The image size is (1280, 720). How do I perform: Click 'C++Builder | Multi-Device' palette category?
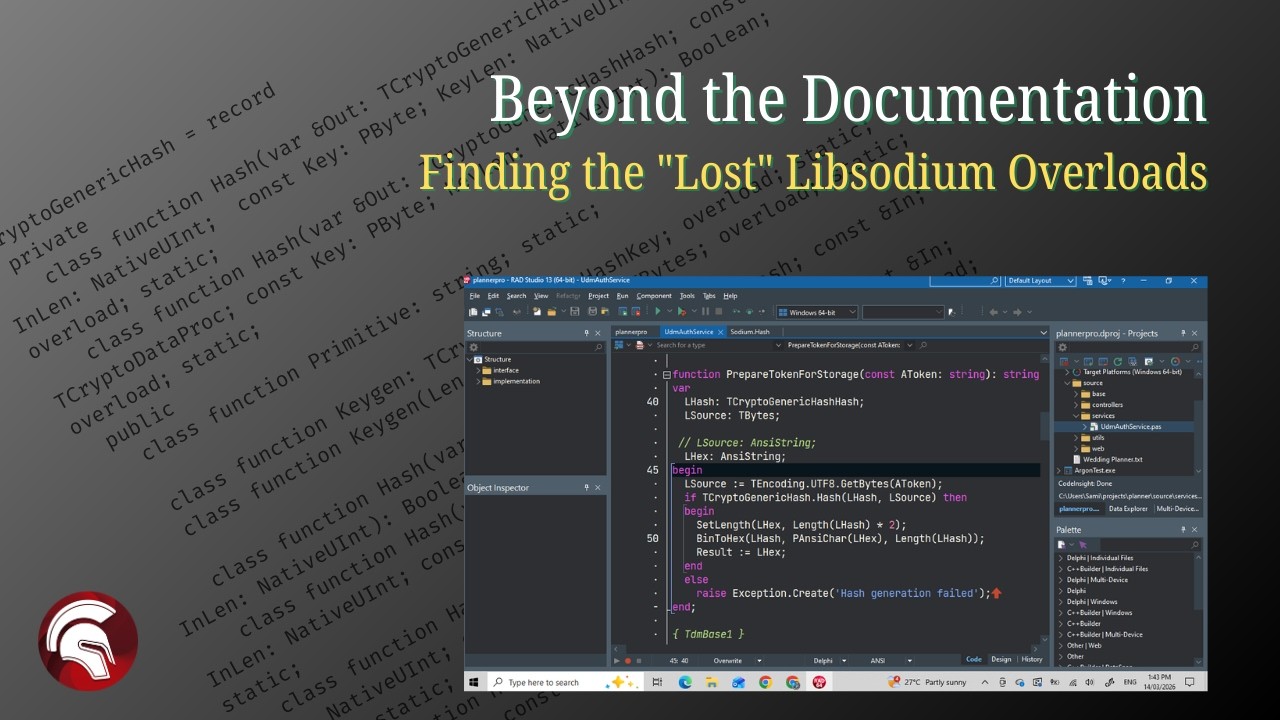1105,635
